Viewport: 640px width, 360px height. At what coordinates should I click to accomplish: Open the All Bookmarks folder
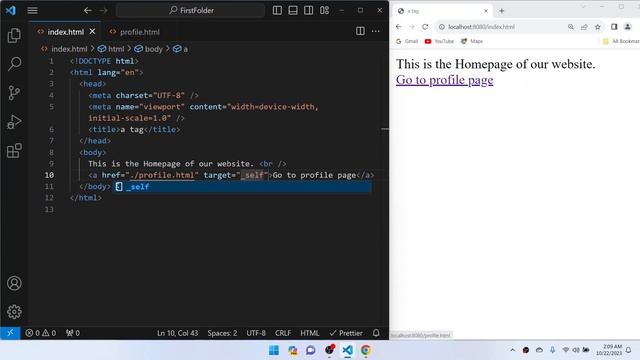click(x=621, y=41)
